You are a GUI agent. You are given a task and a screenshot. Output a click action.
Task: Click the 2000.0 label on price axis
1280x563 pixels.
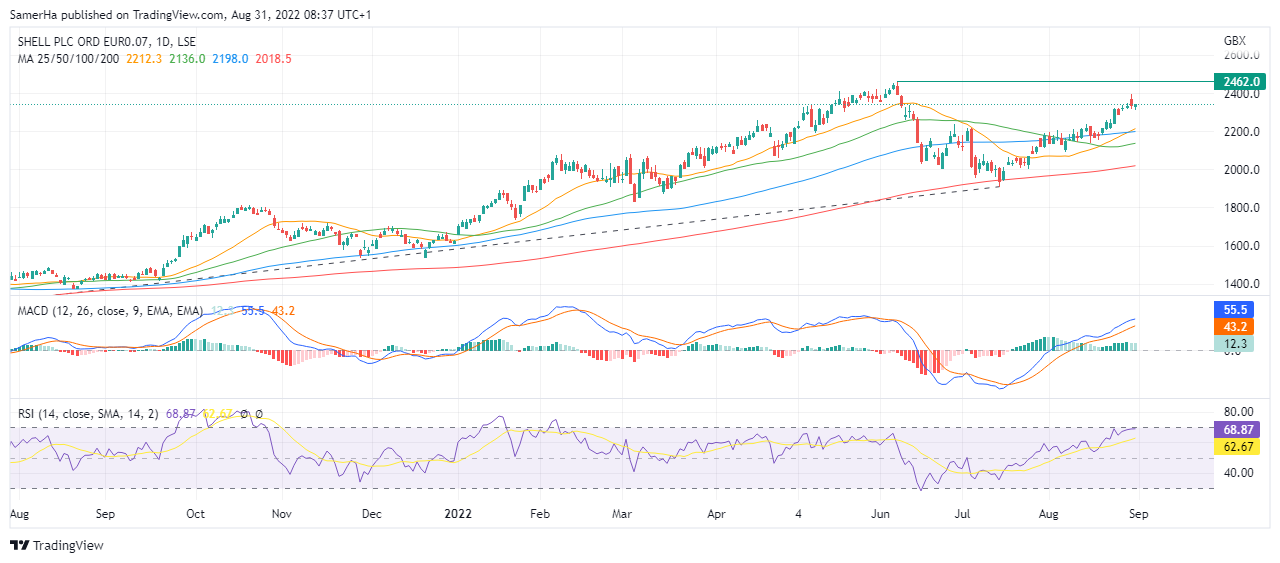[1235, 170]
